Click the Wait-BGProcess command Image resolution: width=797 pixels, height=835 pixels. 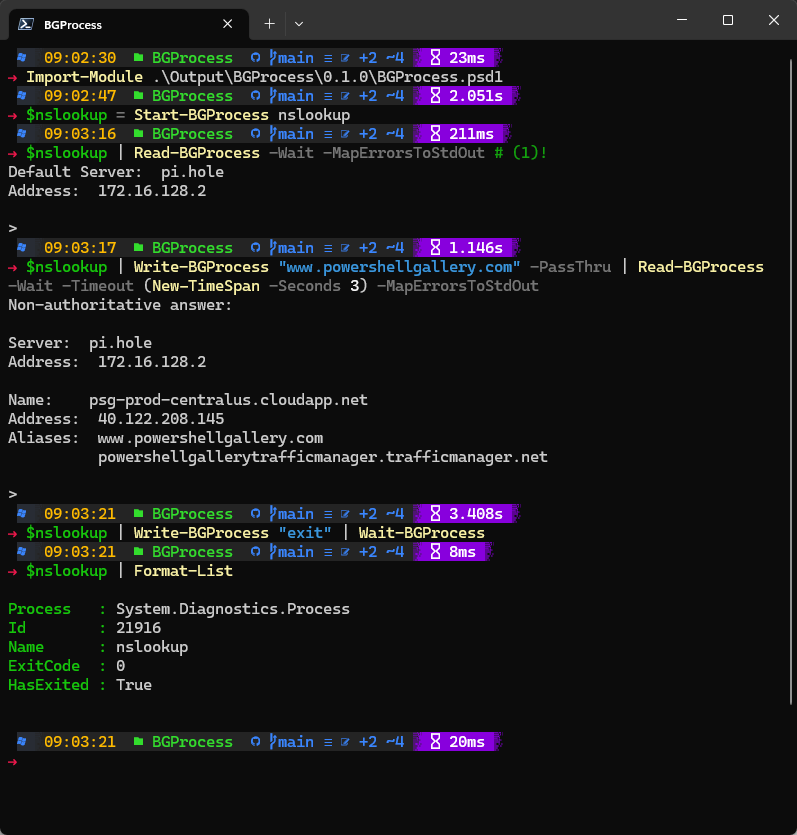coord(422,533)
